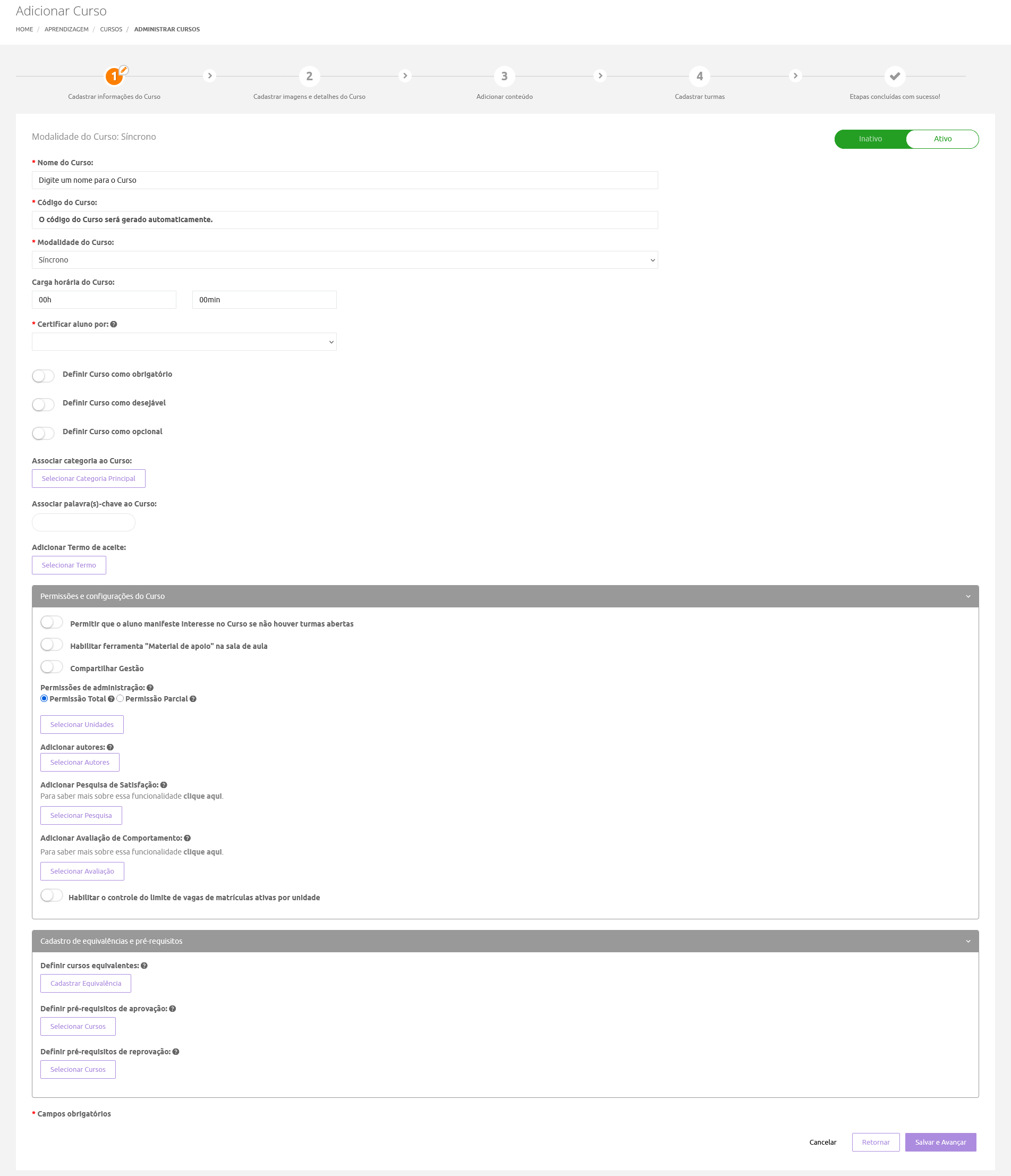Click the Salvar e Avançar button
The image size is (1011, 1176).
[x=940, y=1142]
